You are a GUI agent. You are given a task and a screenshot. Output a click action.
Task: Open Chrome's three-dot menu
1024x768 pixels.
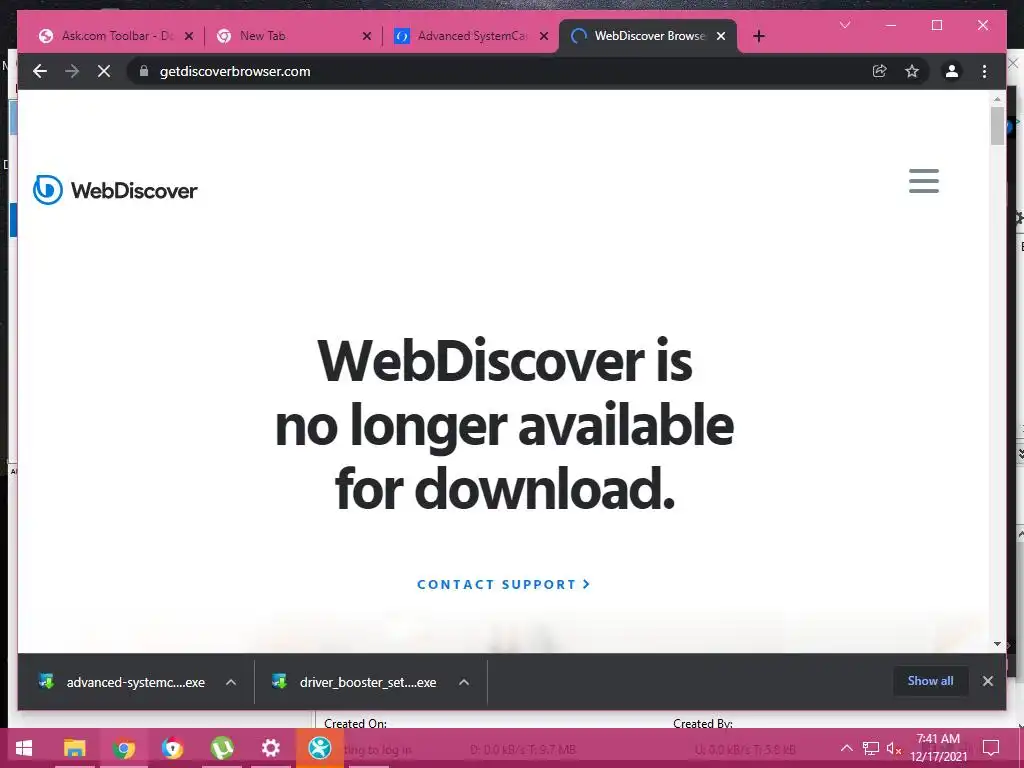tap(984, 71)
